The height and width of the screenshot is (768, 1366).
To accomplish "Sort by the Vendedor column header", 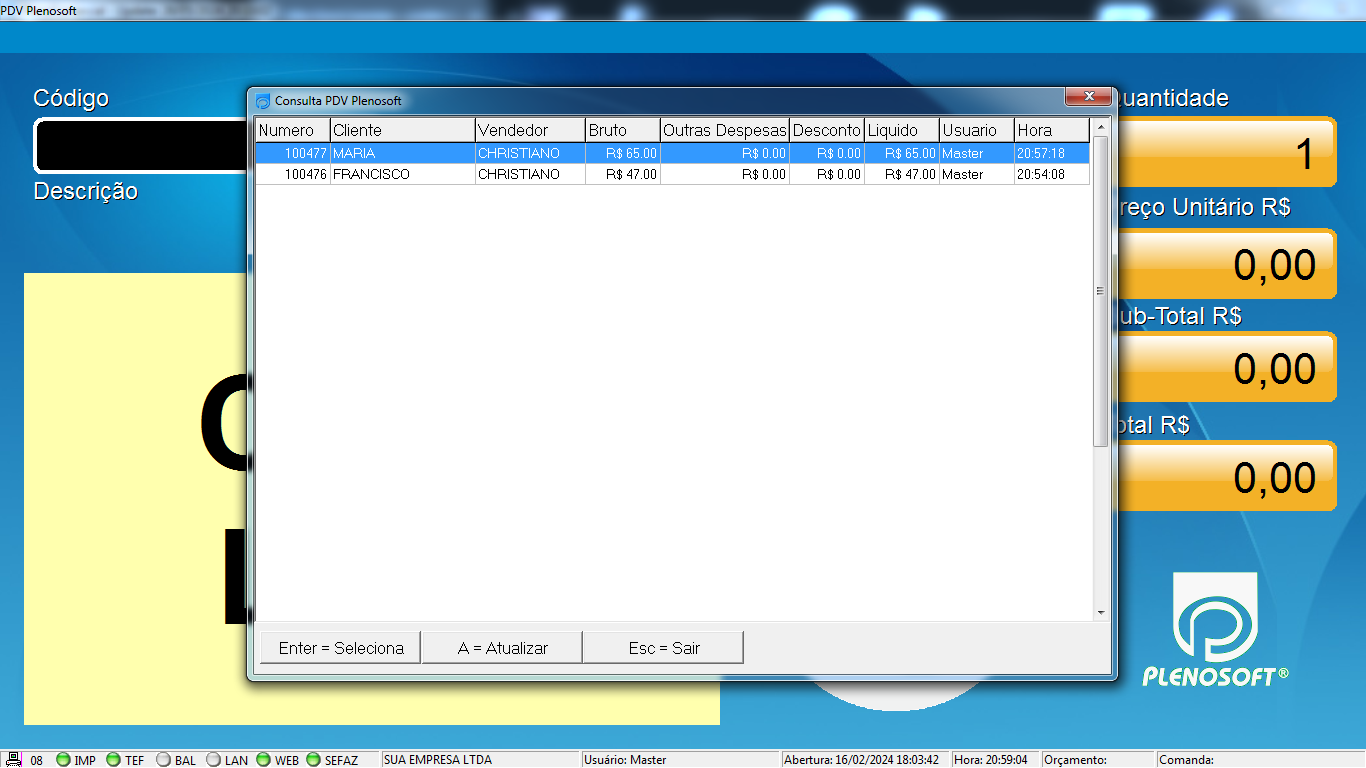I will pyautogui.click(x=529, y=130).
